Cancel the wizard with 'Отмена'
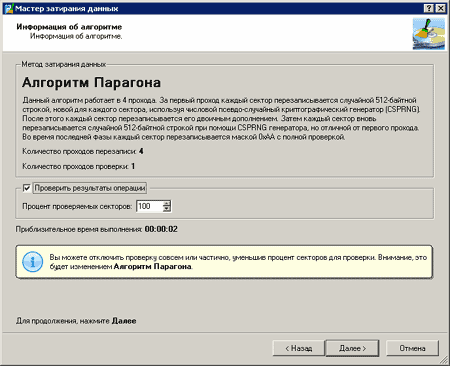Viewport: 450px width, 366px height. click(x=412, y=348)
